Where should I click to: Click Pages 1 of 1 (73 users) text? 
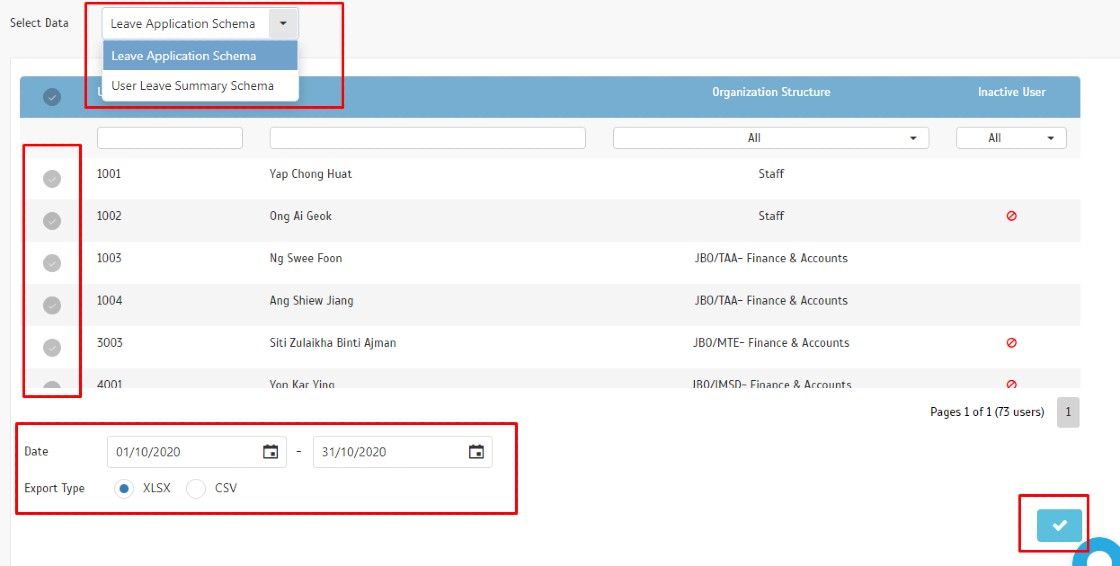pyautogui.click(x=986, y=412)
